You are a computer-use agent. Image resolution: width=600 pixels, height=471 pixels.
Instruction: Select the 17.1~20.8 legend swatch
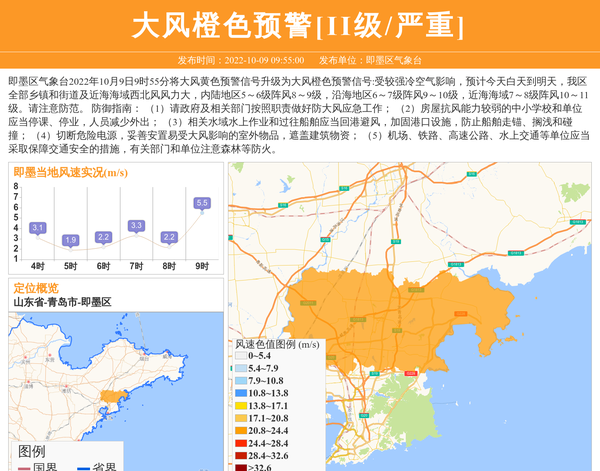(241, 418)
